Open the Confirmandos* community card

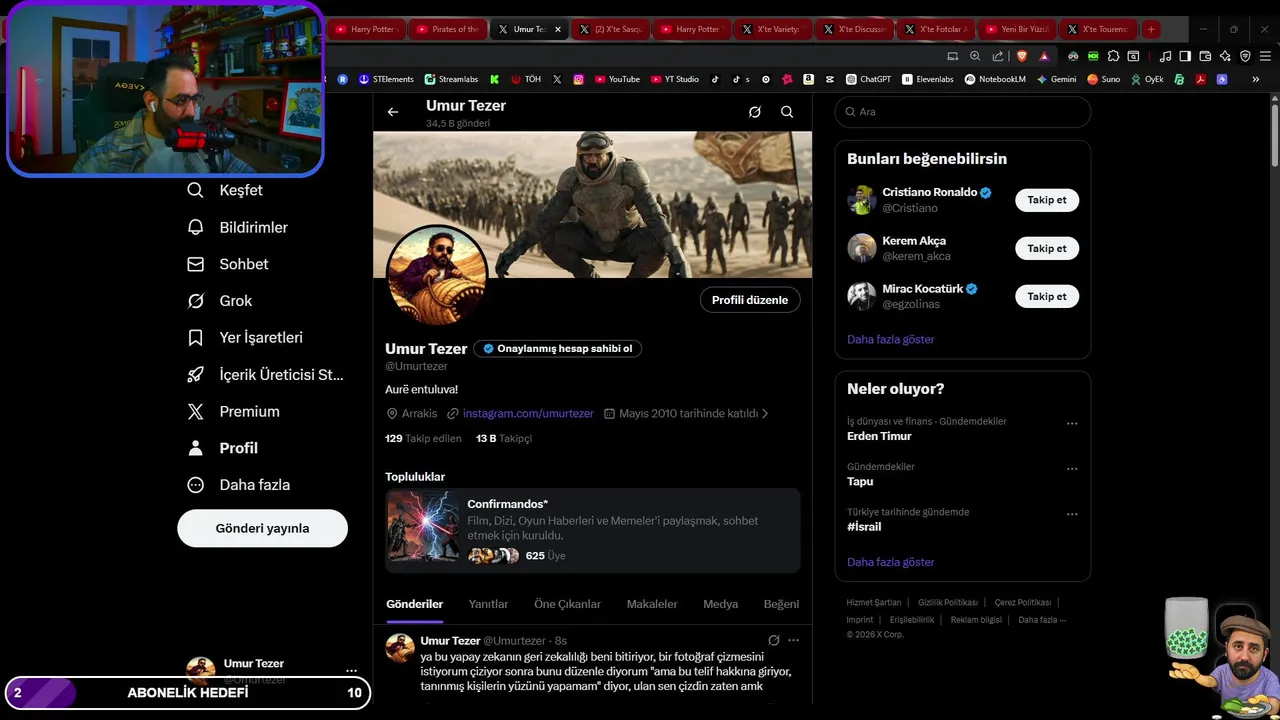pos(592,530)
